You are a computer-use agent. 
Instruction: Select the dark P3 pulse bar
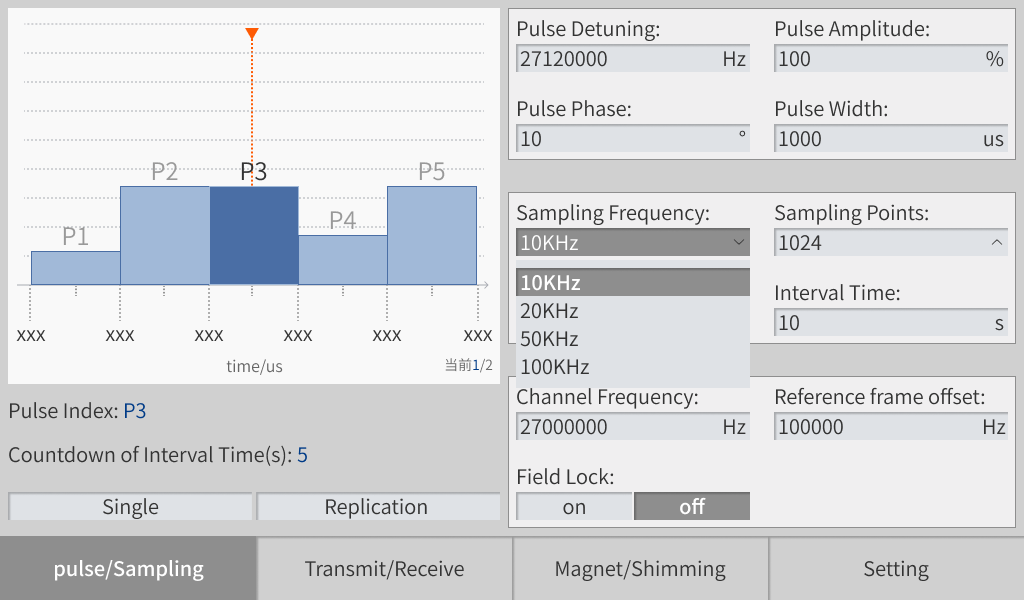point(254,235)
